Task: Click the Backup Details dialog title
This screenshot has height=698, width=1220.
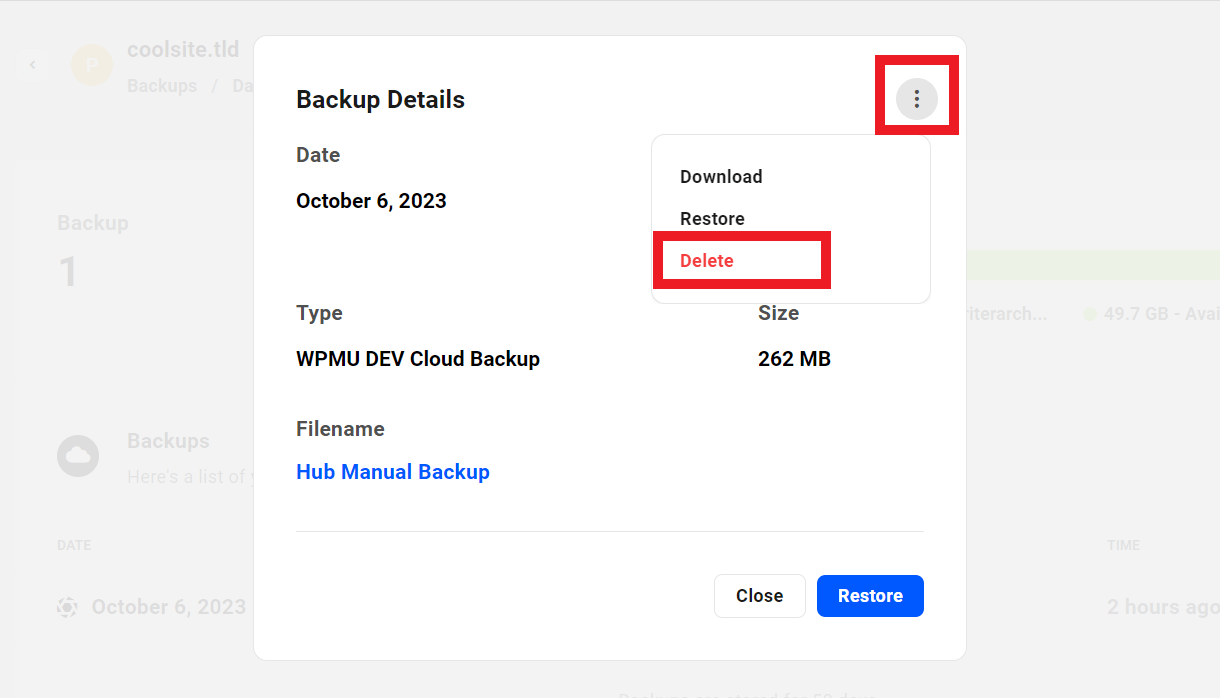Action: click(380, 100)
